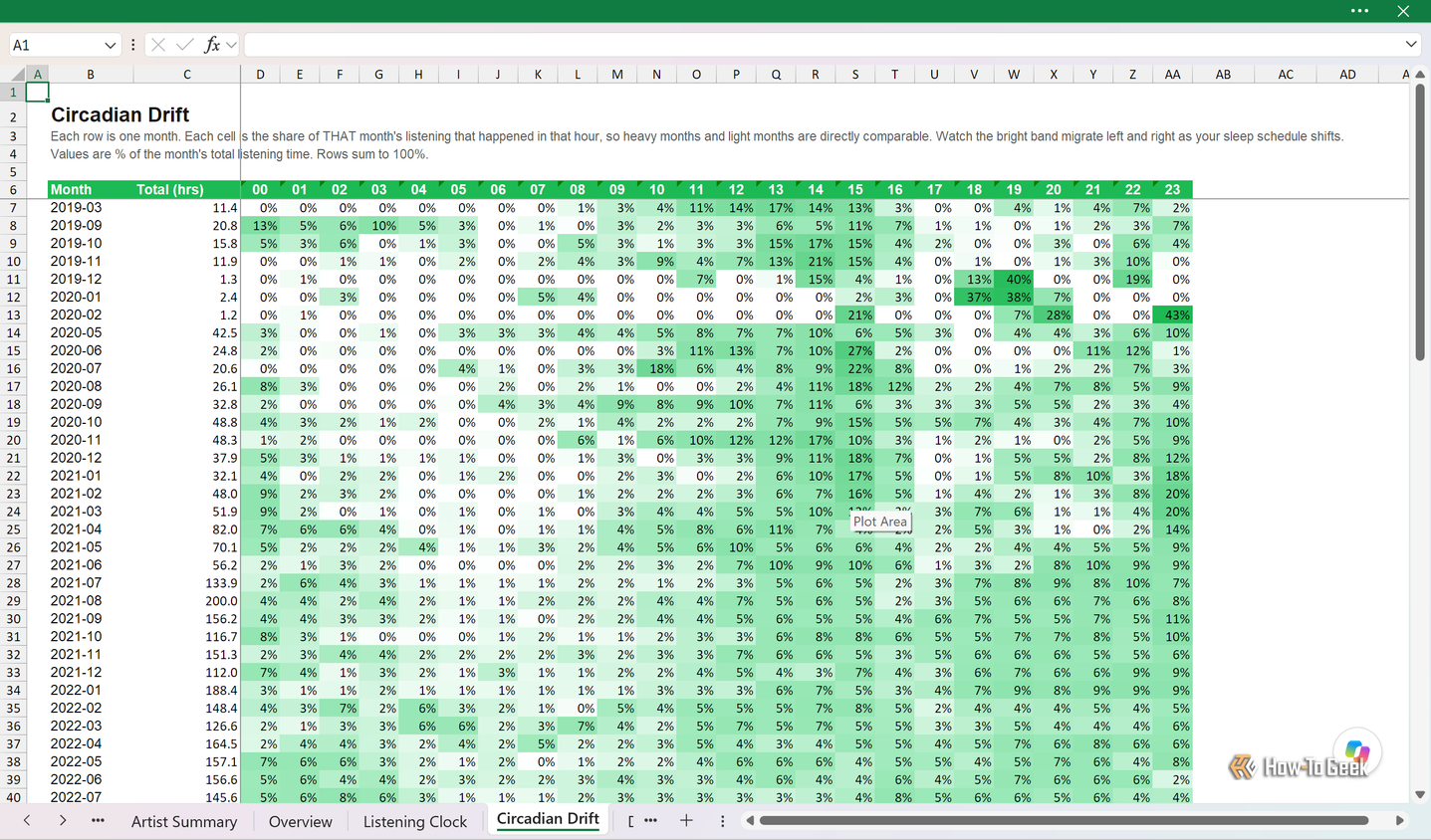1431x840 pixels.
Task: Click the 27% cell in 2020-06 row
Action: (855, 350)
